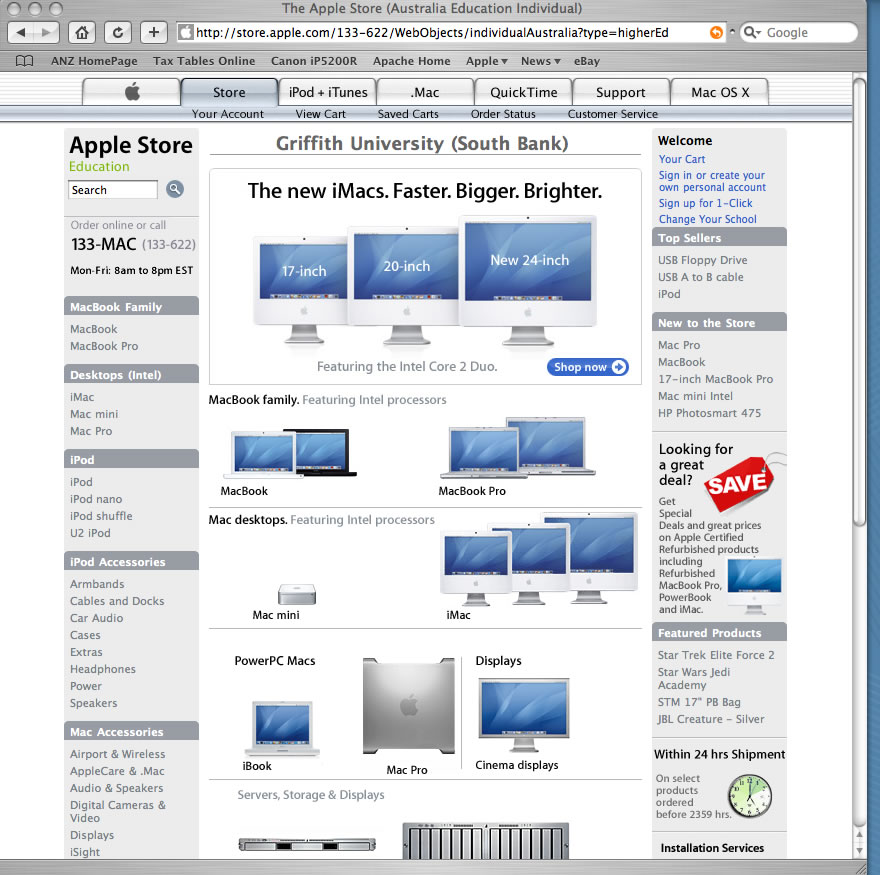This screenshot has width=880, height=875.
Task: Add a bookmark with the plus button
Action: [154, 33]
